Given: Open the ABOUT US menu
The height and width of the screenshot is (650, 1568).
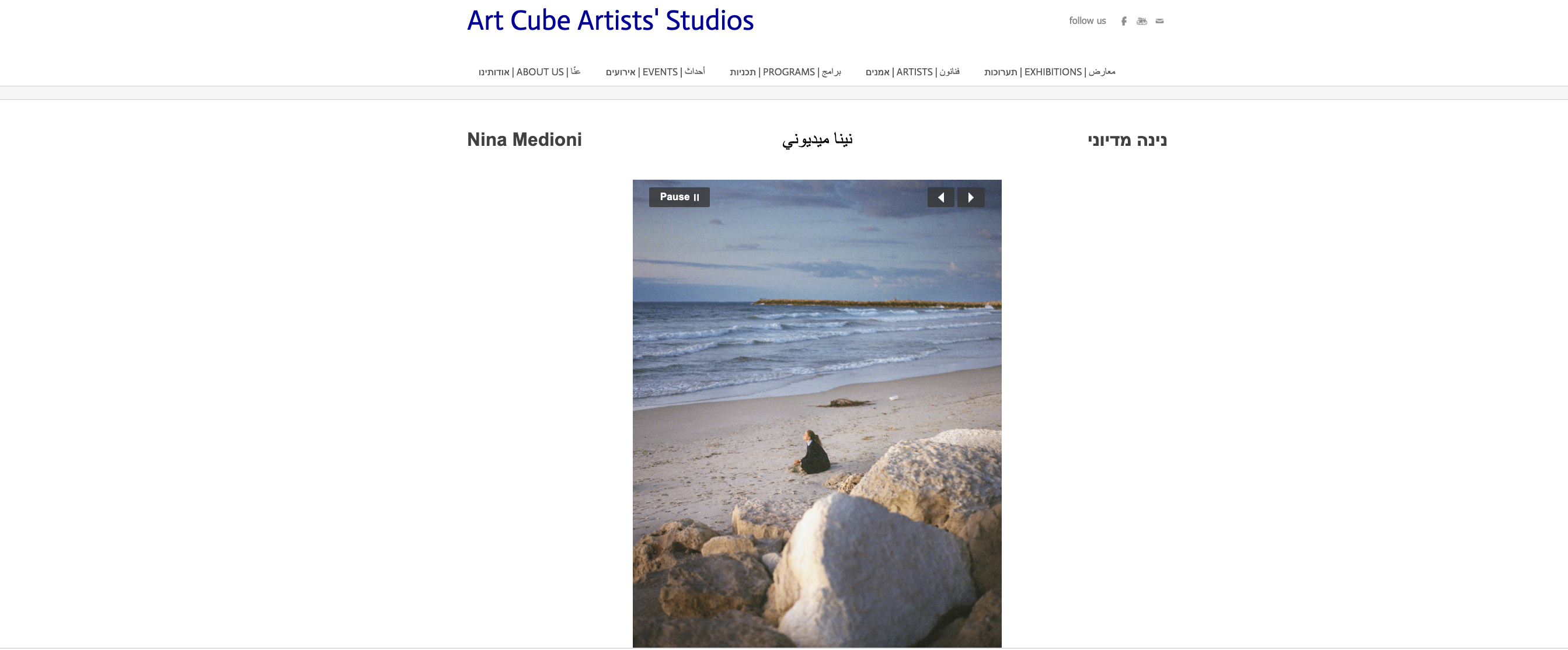Looking at the screenshot, I should pyautogui.click(x=529, y=72).
